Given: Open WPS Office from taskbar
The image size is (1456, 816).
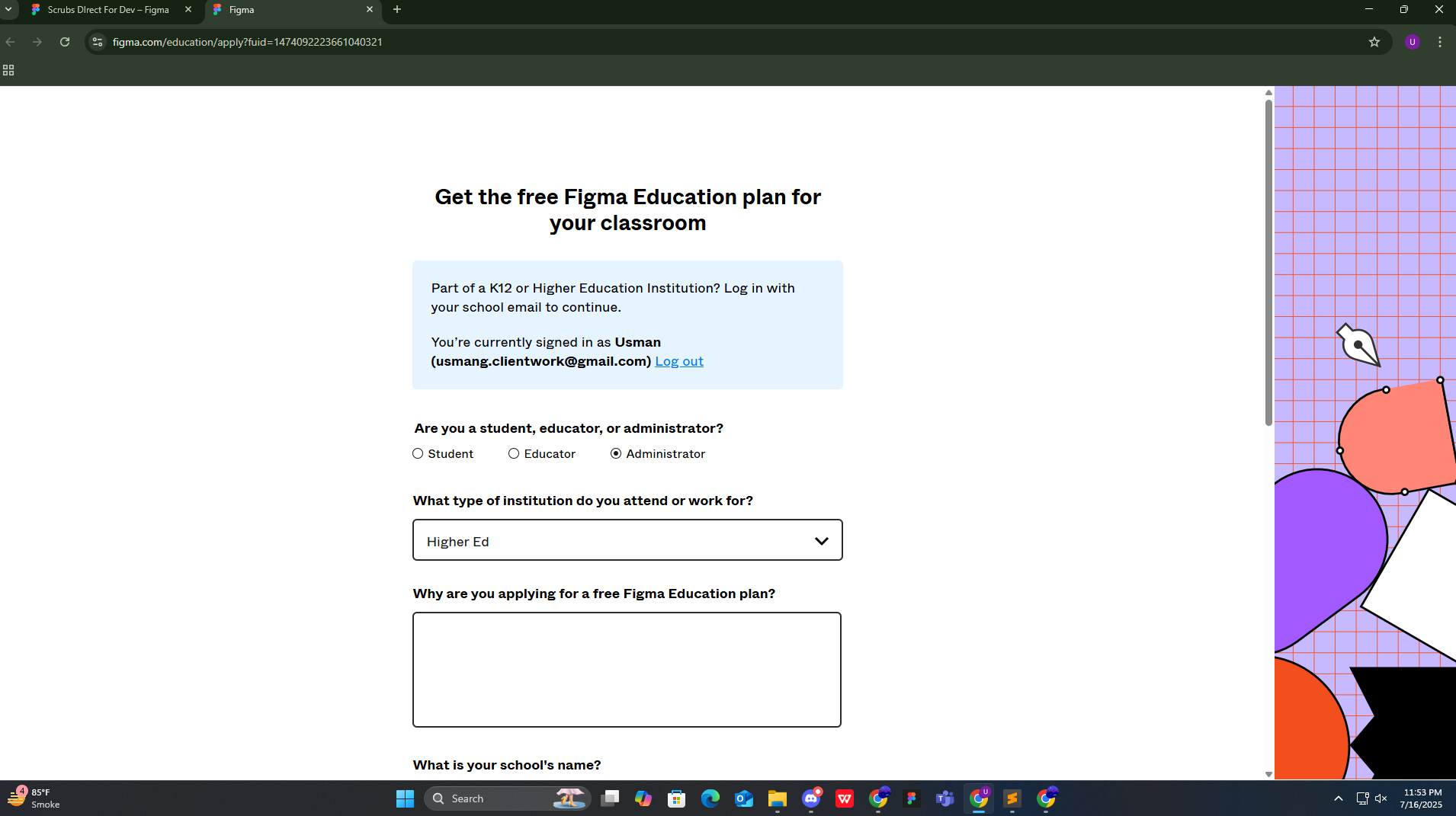Looking at the screenshot, I should [x=845, y=798].
